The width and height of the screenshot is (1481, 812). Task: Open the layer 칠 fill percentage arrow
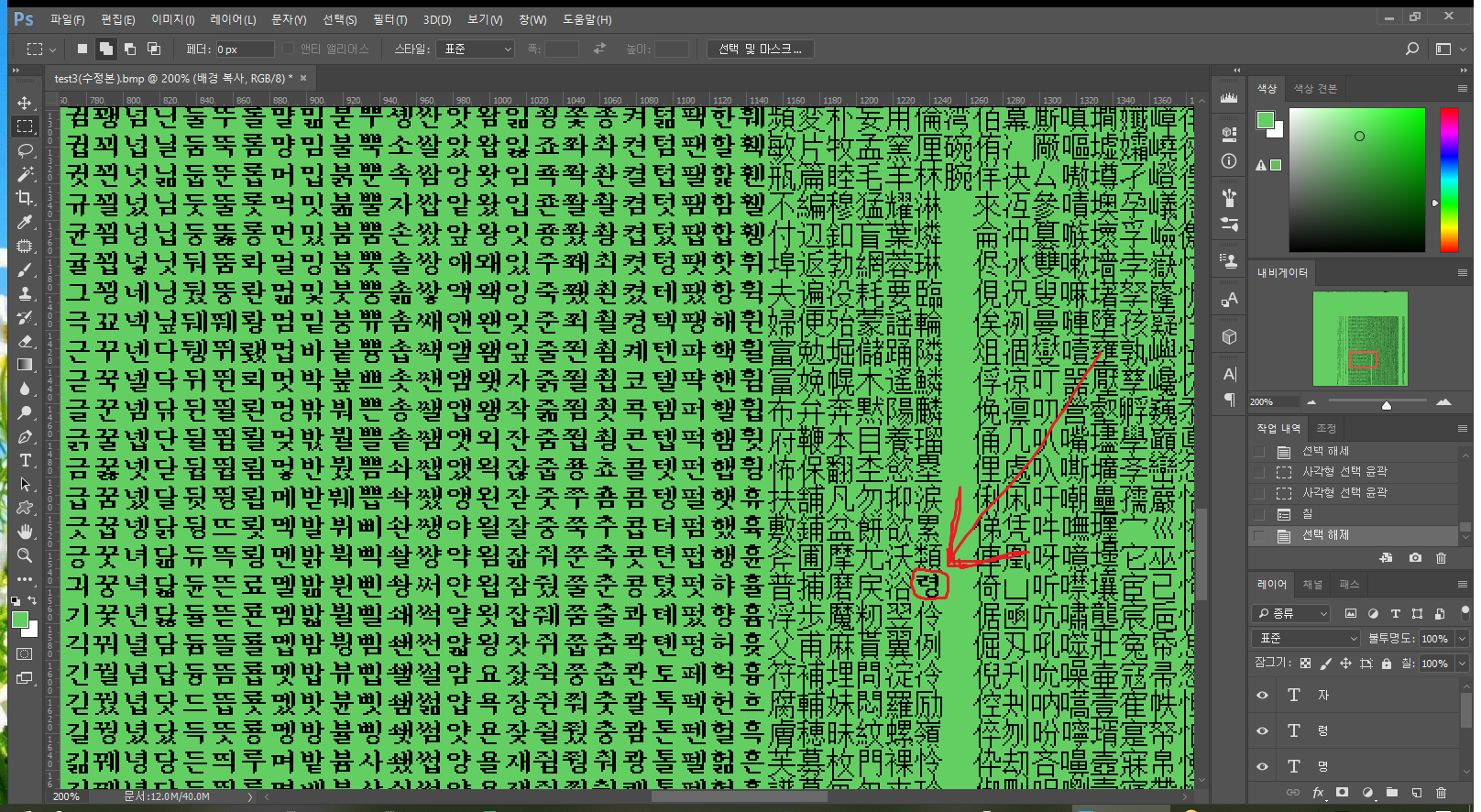pos(1462,664)
